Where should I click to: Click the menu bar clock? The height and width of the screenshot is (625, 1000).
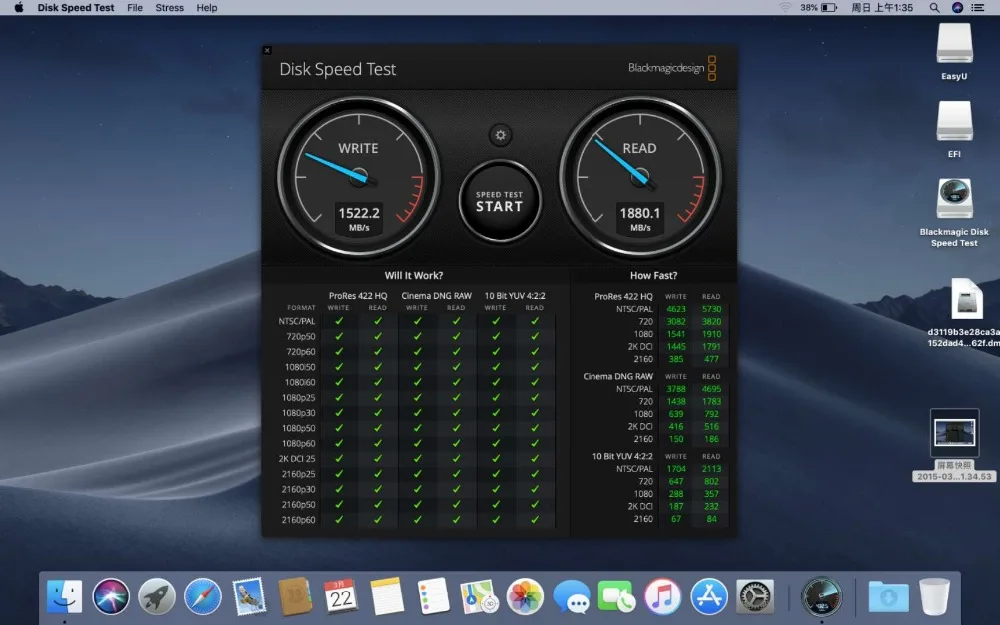pyautogui.click(x=882, y=8)
